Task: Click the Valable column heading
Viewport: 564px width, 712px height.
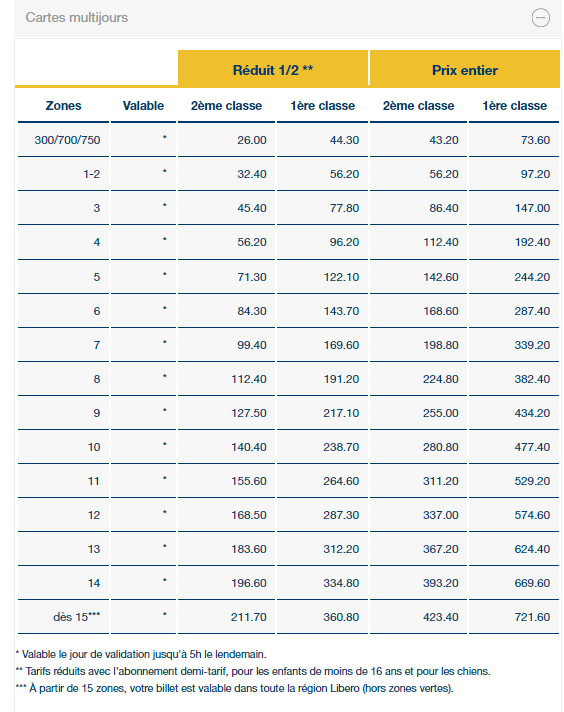Action: 143,106
